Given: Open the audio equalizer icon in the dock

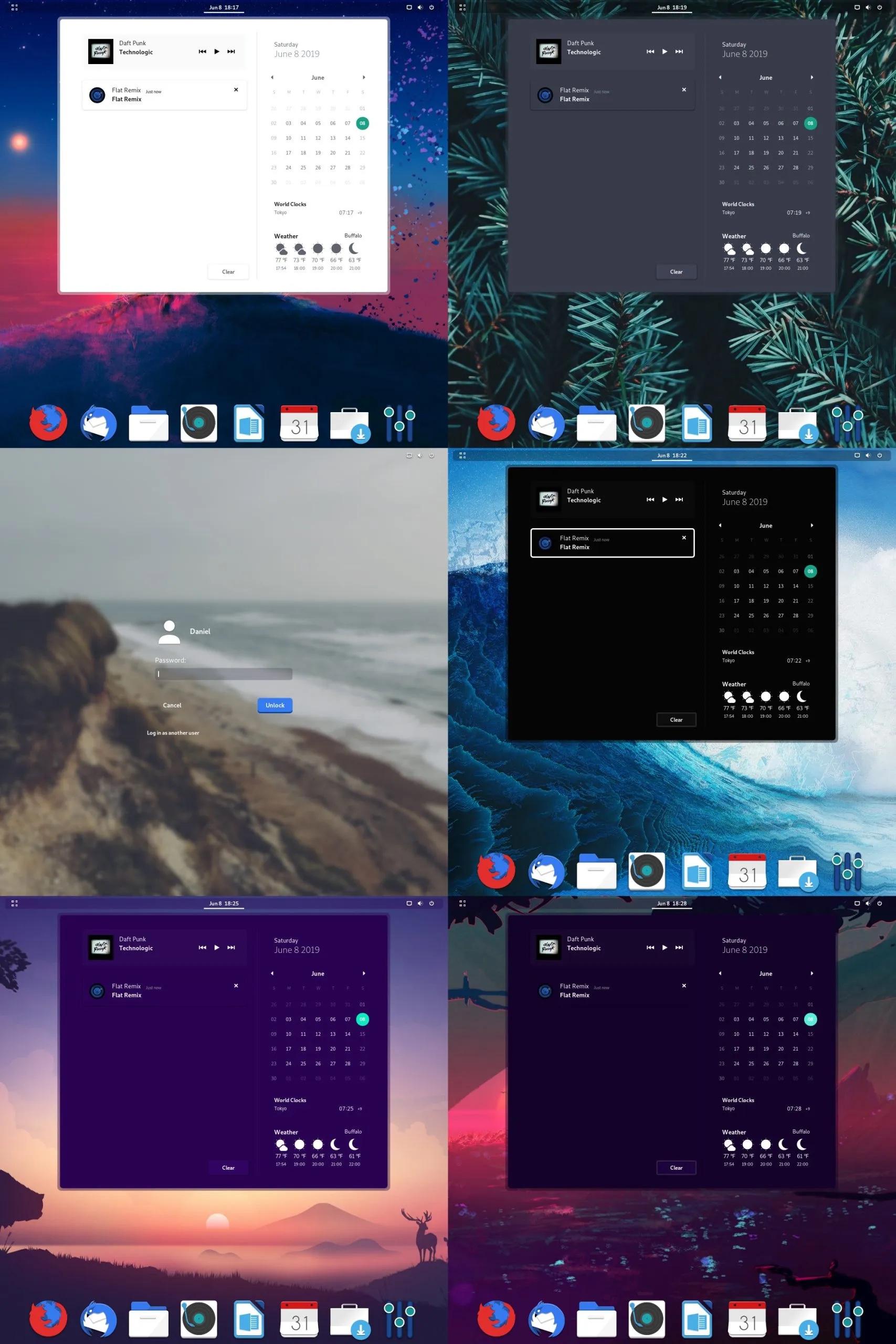Looking at the screenshot, I should (400, 423).
